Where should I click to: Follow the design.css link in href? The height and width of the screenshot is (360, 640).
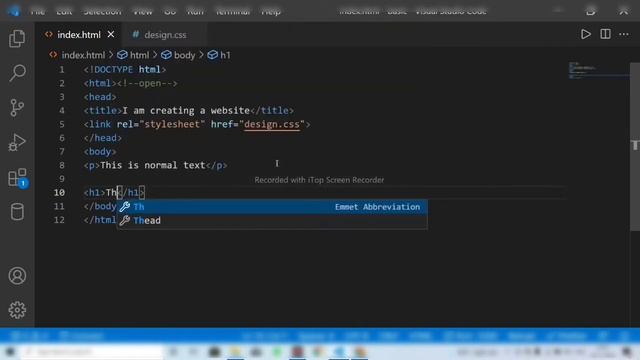(272, 124)
